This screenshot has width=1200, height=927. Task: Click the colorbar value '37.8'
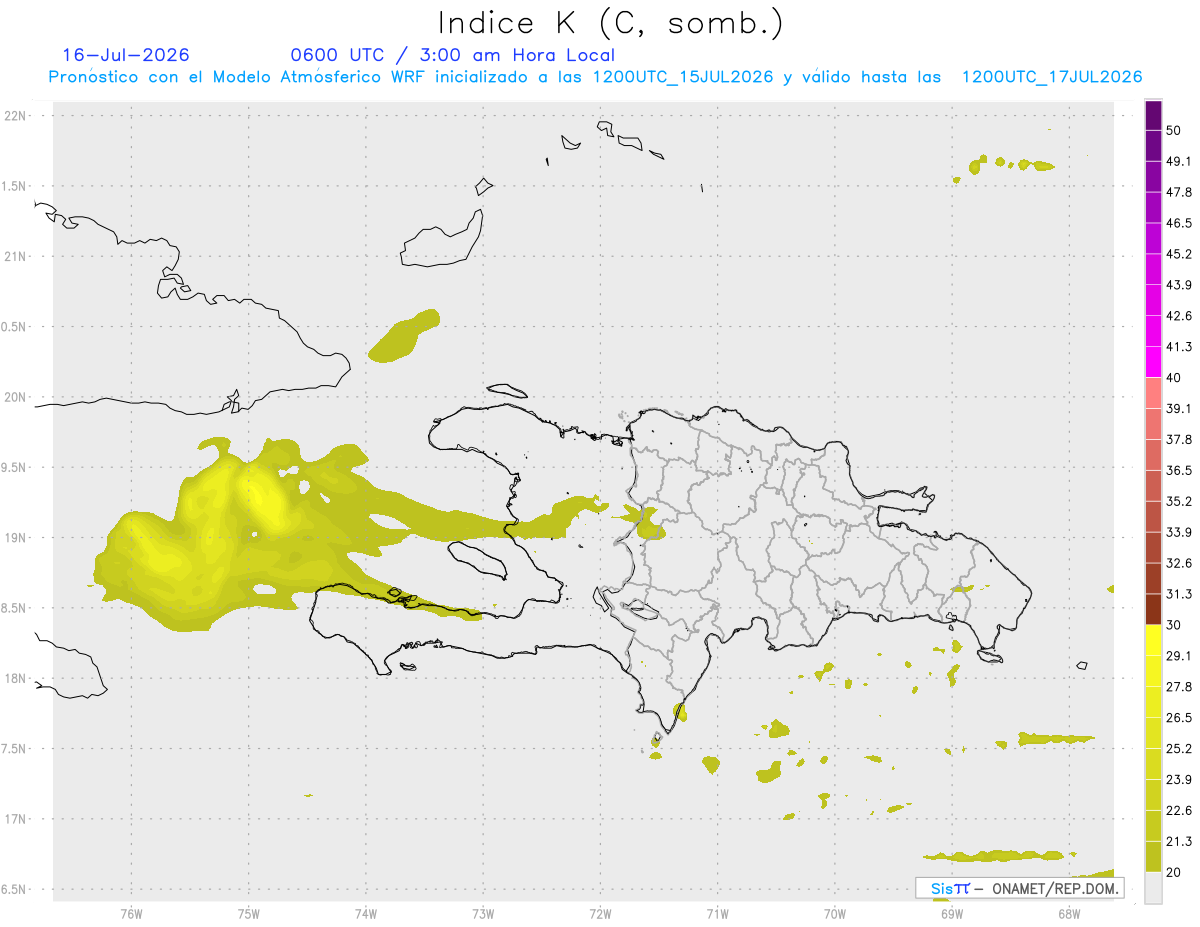pyautogui.click(x=1179, y=439)
